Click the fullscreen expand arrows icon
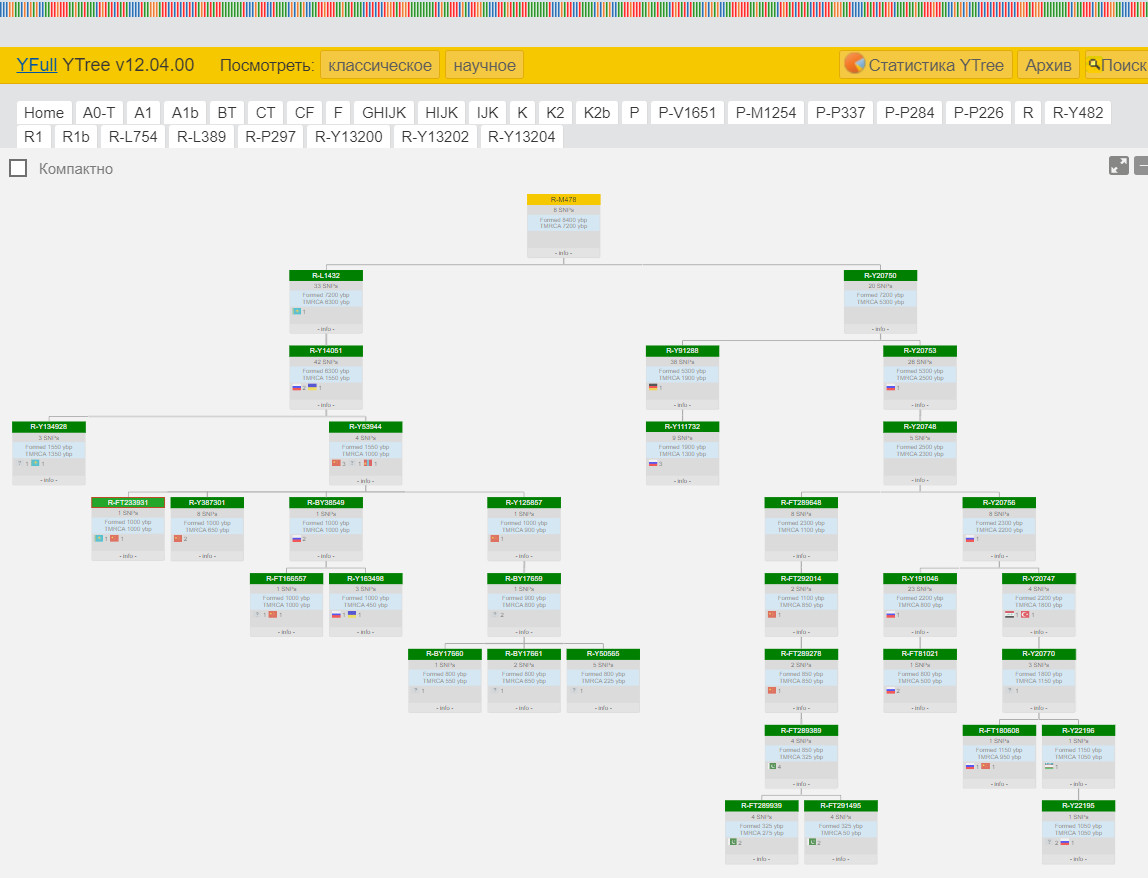 [x=1119, y=166]
